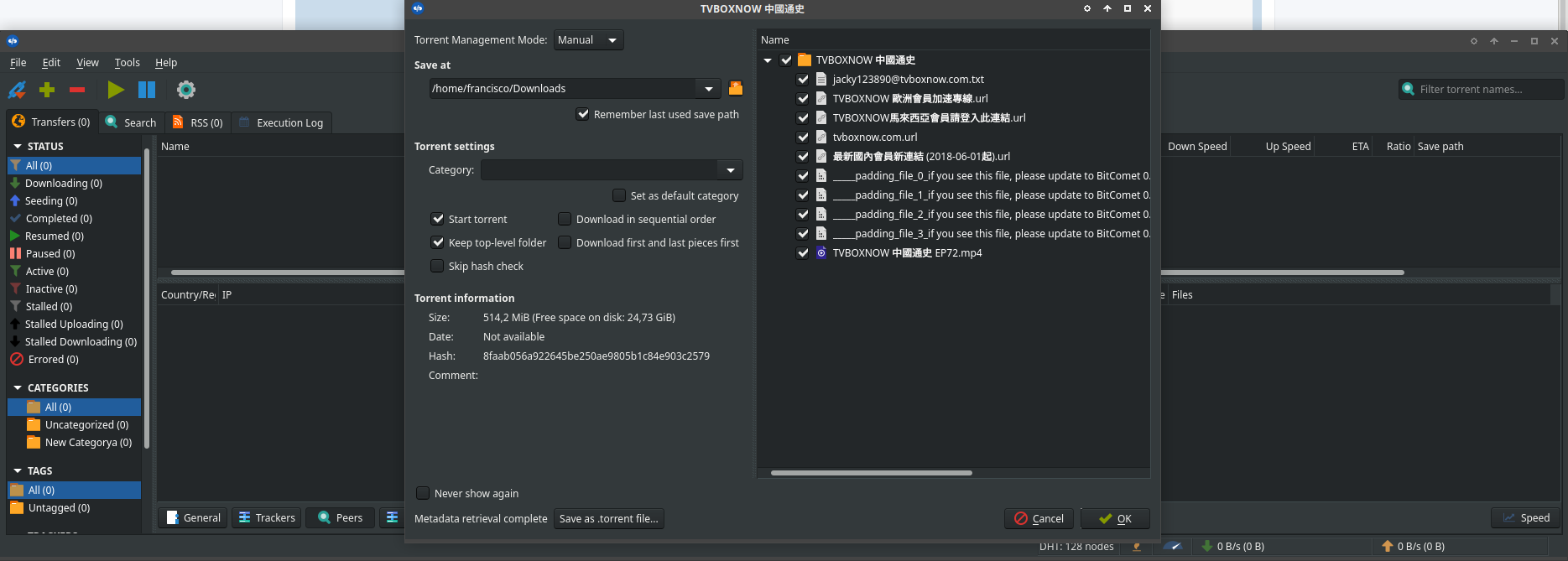1568x561 pixels.
Task: Click the New Categorya folder icon
Action: click(34, 442)
